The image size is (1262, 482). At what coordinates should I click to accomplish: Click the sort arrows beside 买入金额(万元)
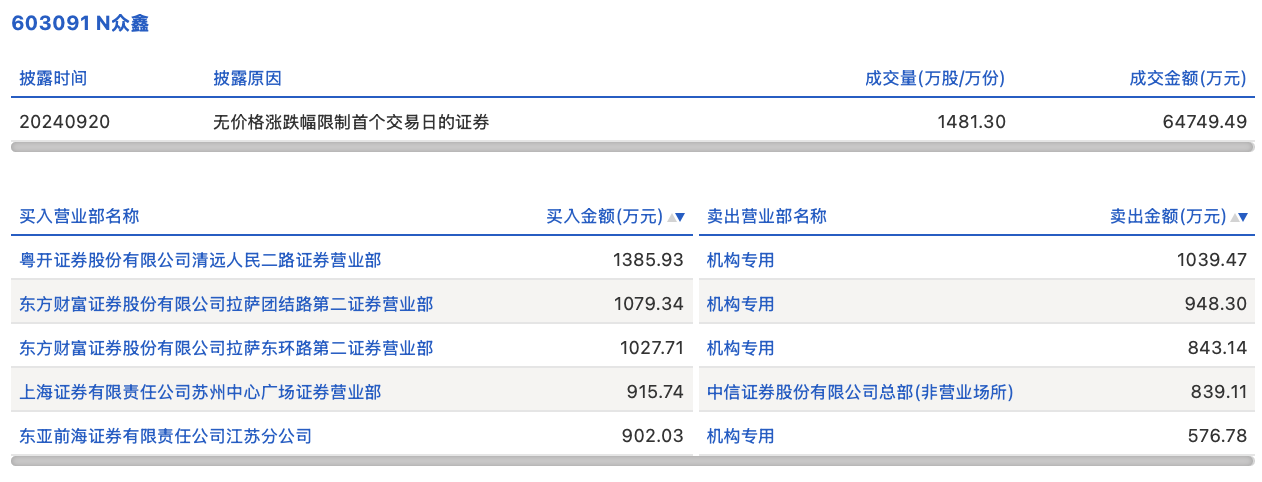click(x=676, y=217)
